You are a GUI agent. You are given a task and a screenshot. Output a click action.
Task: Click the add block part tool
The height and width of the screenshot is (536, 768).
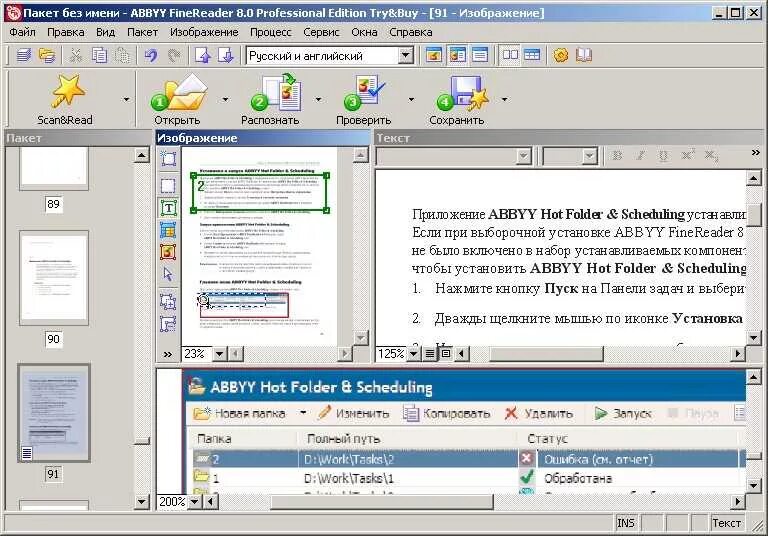pyautogui.click(x=168, y=301)
